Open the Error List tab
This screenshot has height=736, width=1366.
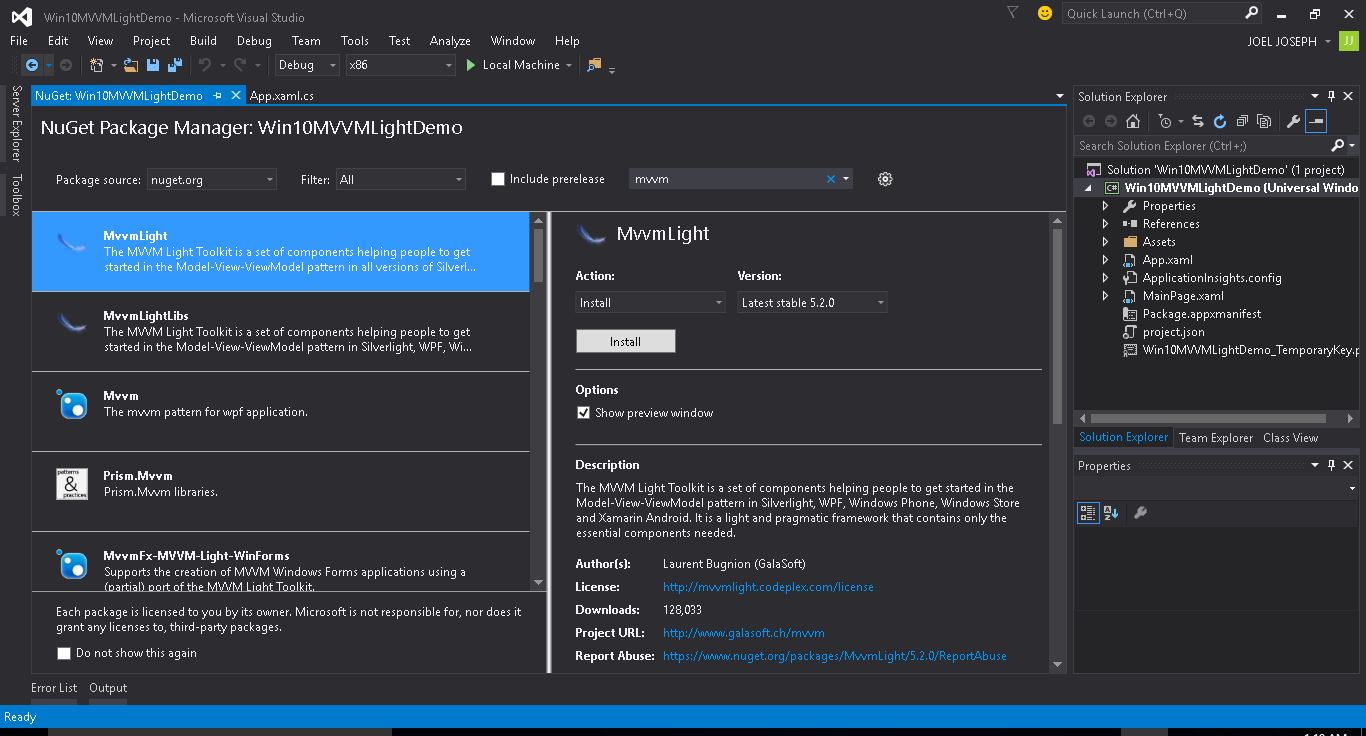click(54, 688)
